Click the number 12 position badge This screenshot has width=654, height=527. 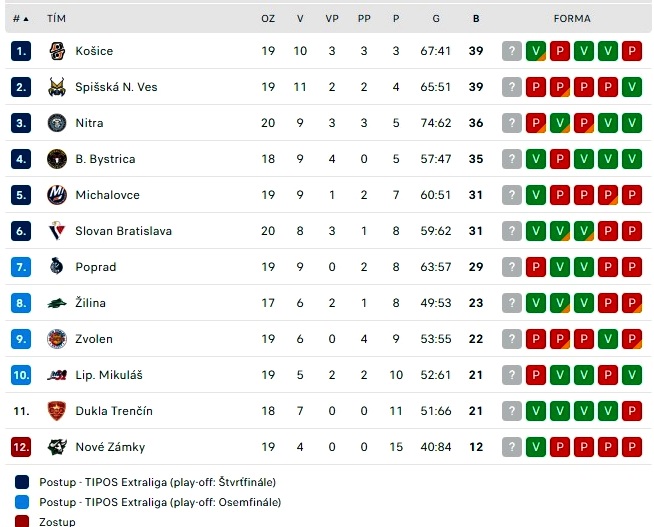tap(21, 447)
